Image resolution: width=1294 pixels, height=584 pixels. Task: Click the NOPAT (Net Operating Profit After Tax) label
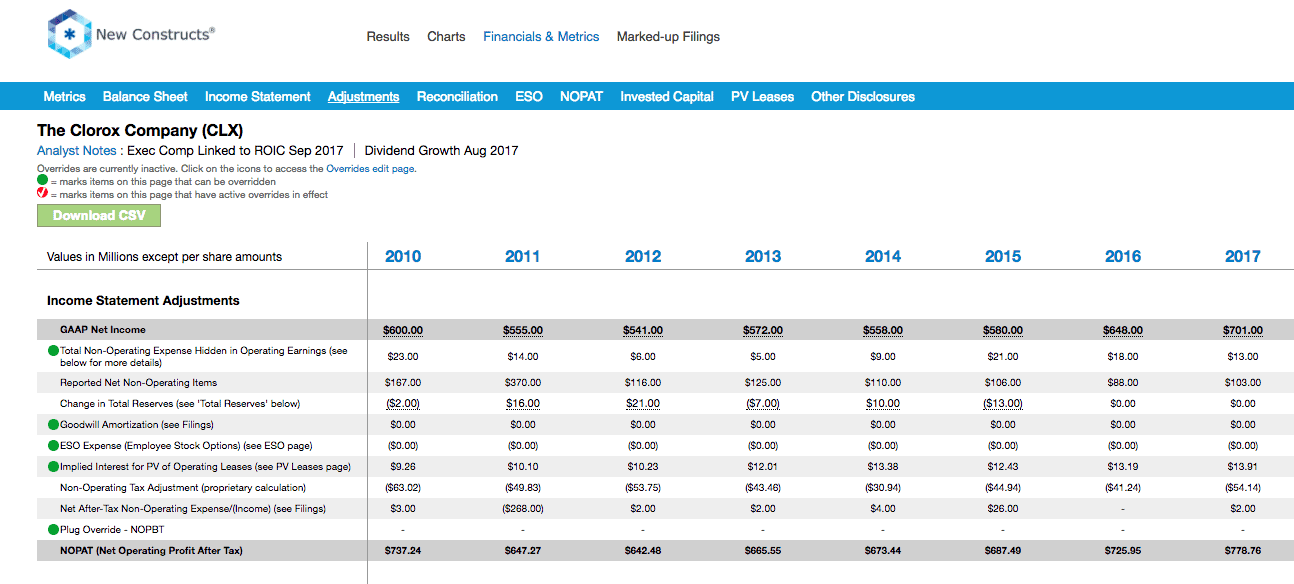(151, 551)
